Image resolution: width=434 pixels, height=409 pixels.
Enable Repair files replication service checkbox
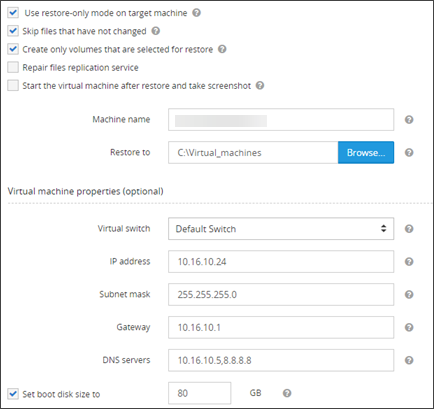[13, 67]
